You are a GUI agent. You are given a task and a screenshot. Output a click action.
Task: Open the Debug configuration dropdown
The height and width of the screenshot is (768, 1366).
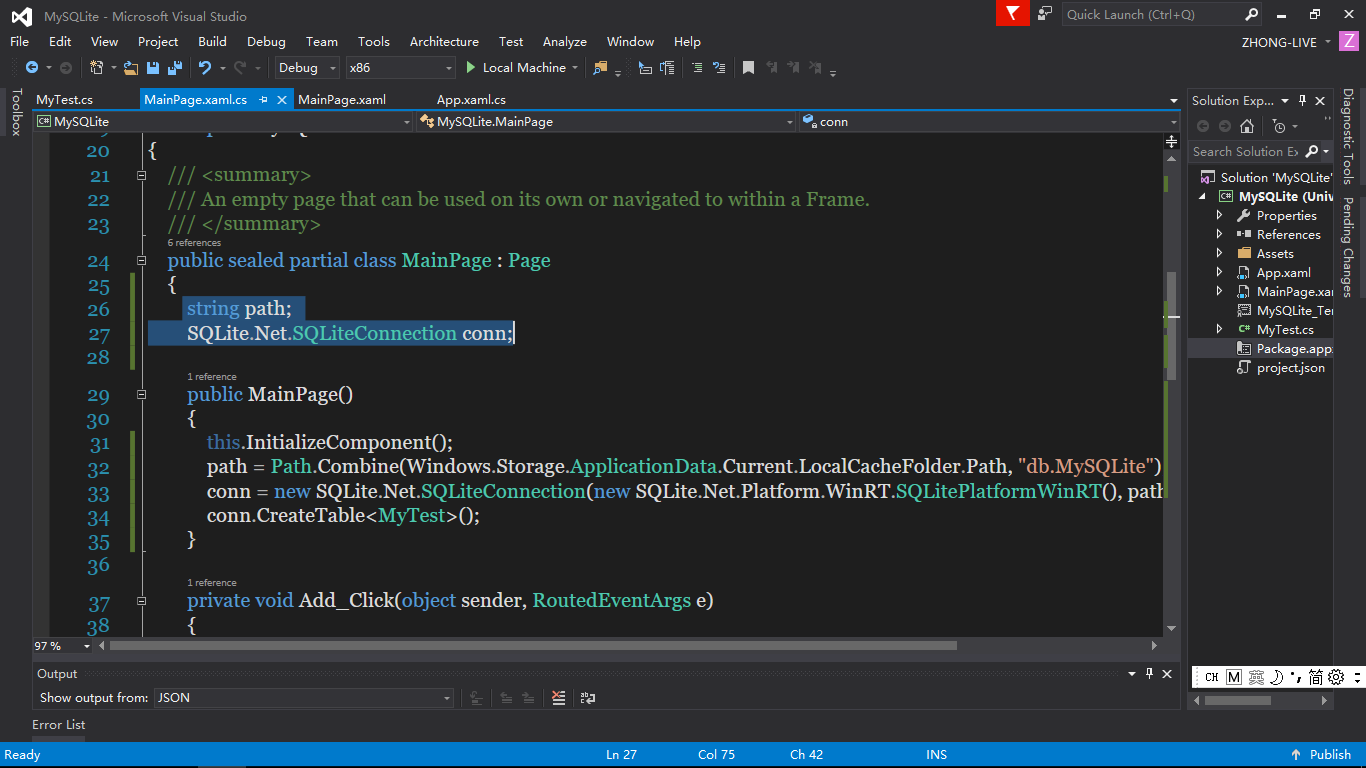coord(308,68)
